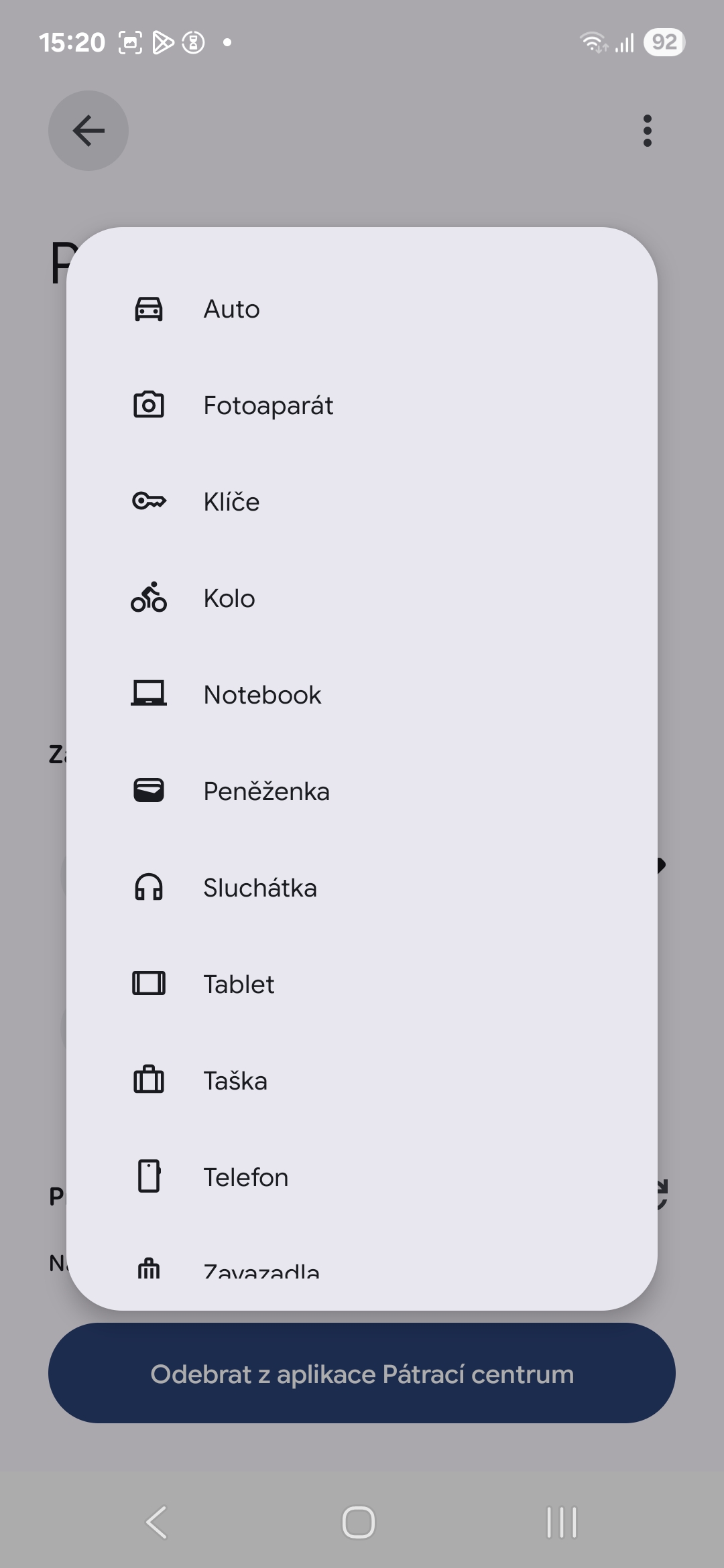724x1568 pixels.
Task: Tap the bag icon for Taška
Action: (x=149, y=1080)
